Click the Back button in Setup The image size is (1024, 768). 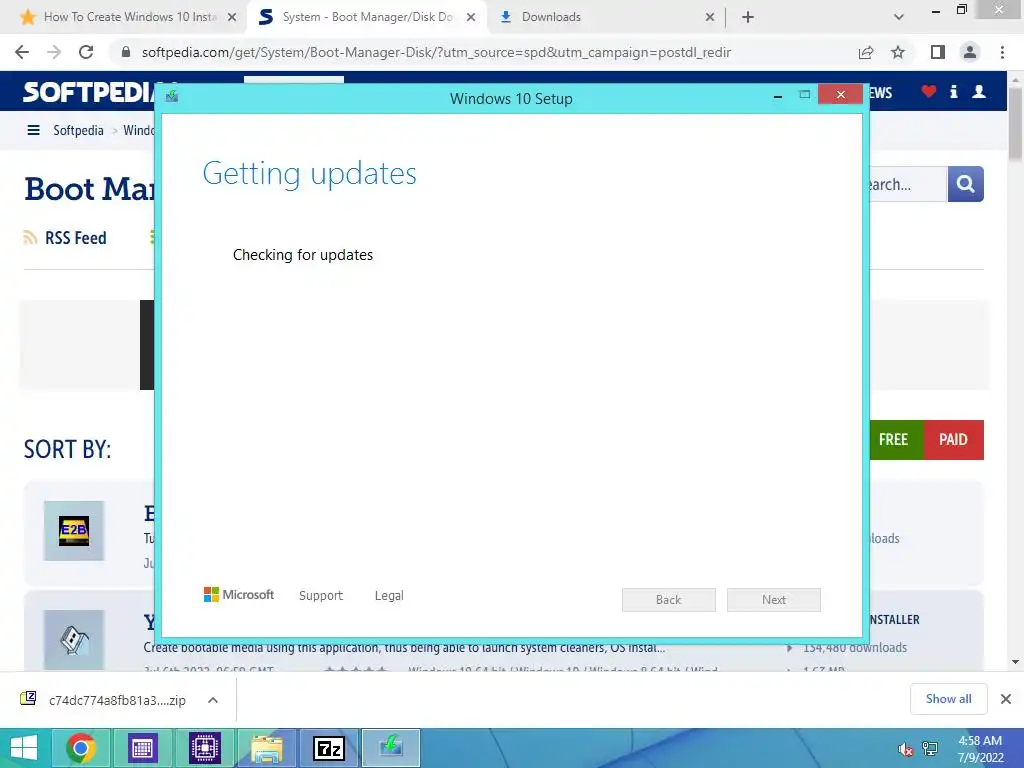(x=669, y=600)
